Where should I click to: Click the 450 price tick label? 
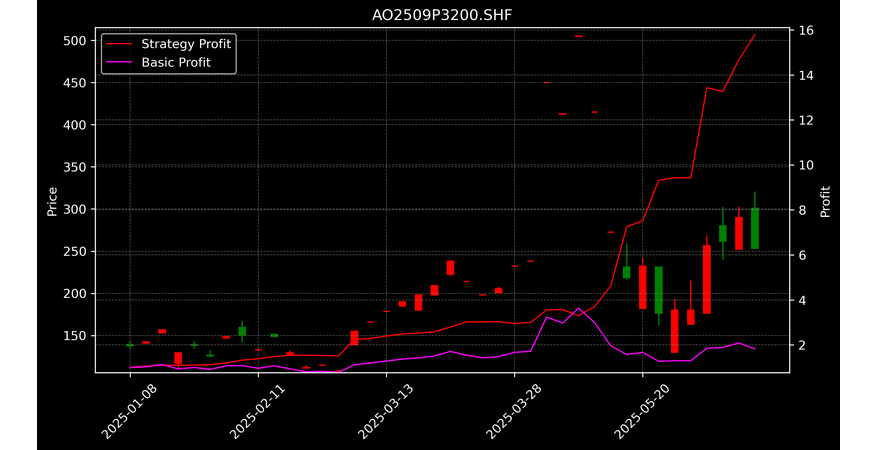[74, 83]
